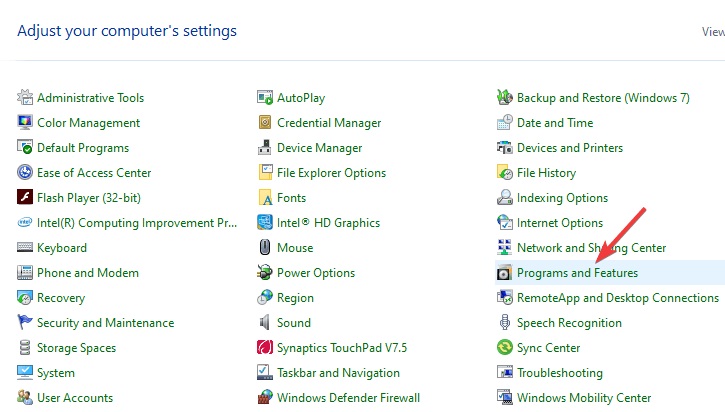Open the Ease of Access Center link
This screenshot has height=412, width=725.
pos(94,173)
